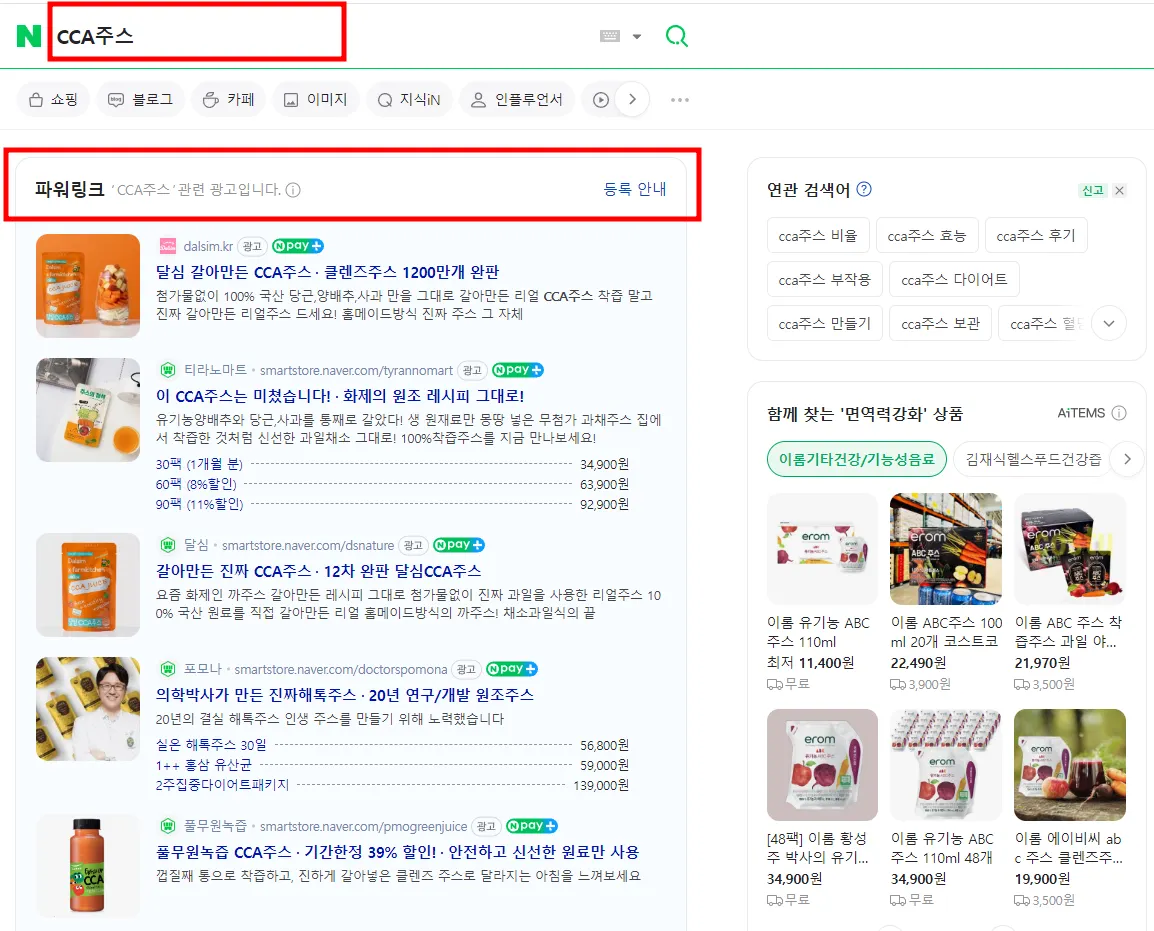The image size is (1154, 931).
Task: Open 달심 갈아만든 CCA주스 ad title
Action: coord(328,272)
